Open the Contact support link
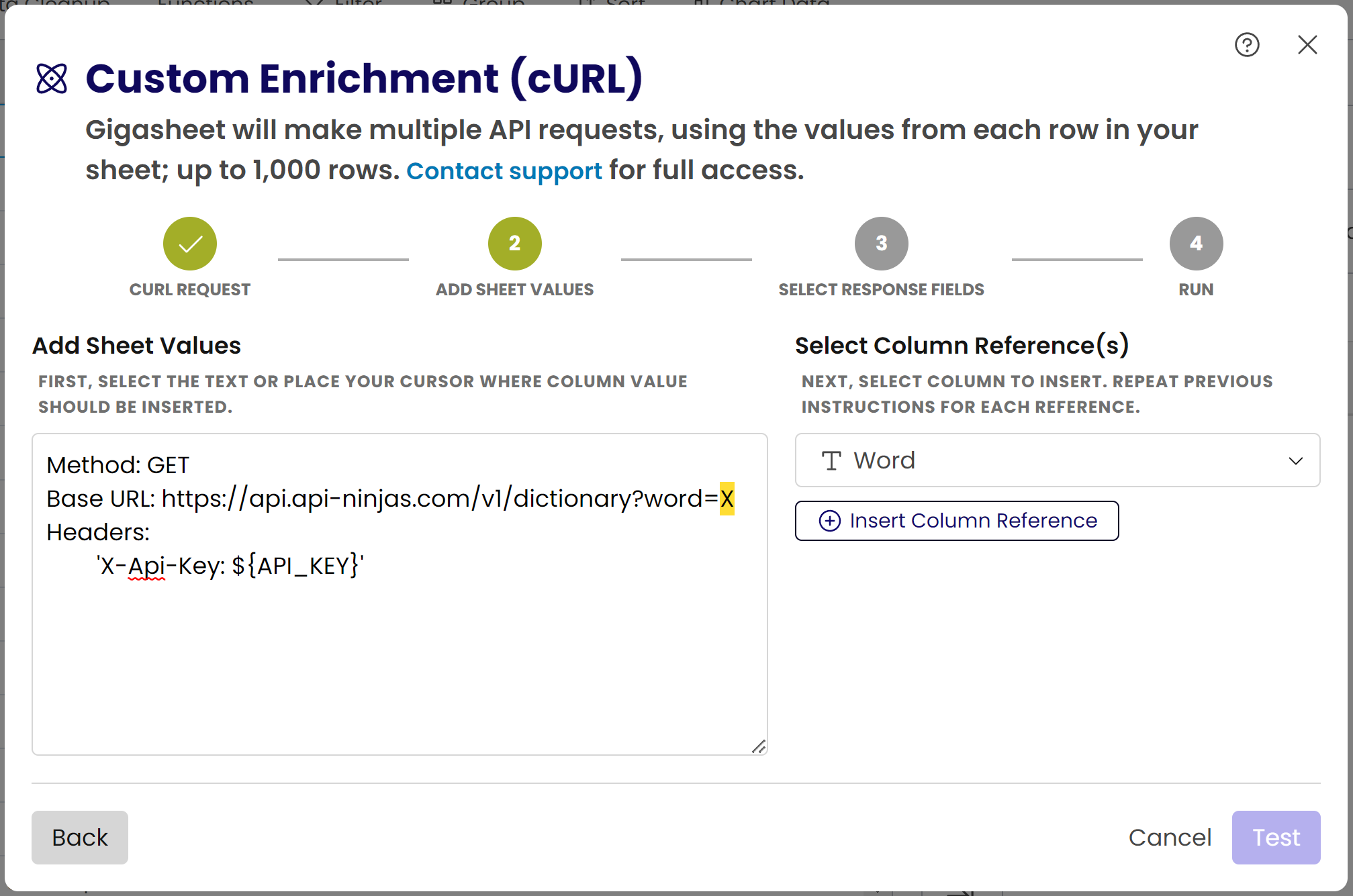 point(504,170)
